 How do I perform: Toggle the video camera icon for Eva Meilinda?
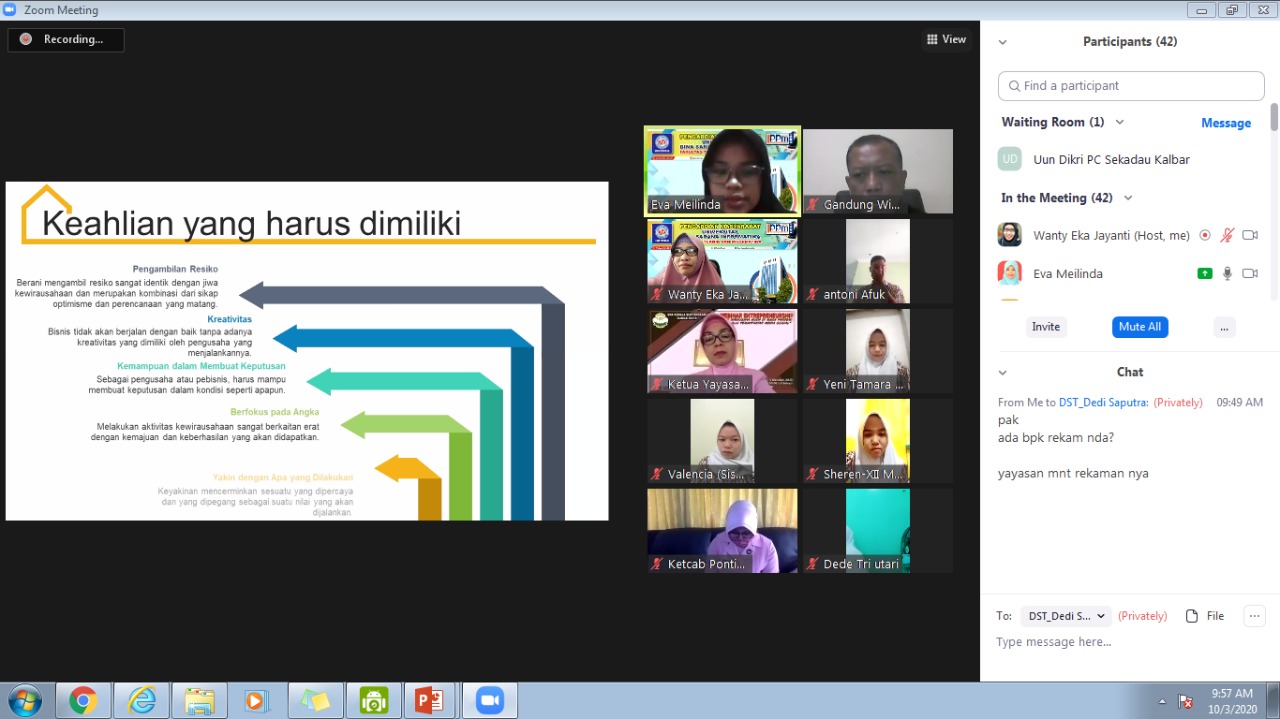click(1249, 274)
